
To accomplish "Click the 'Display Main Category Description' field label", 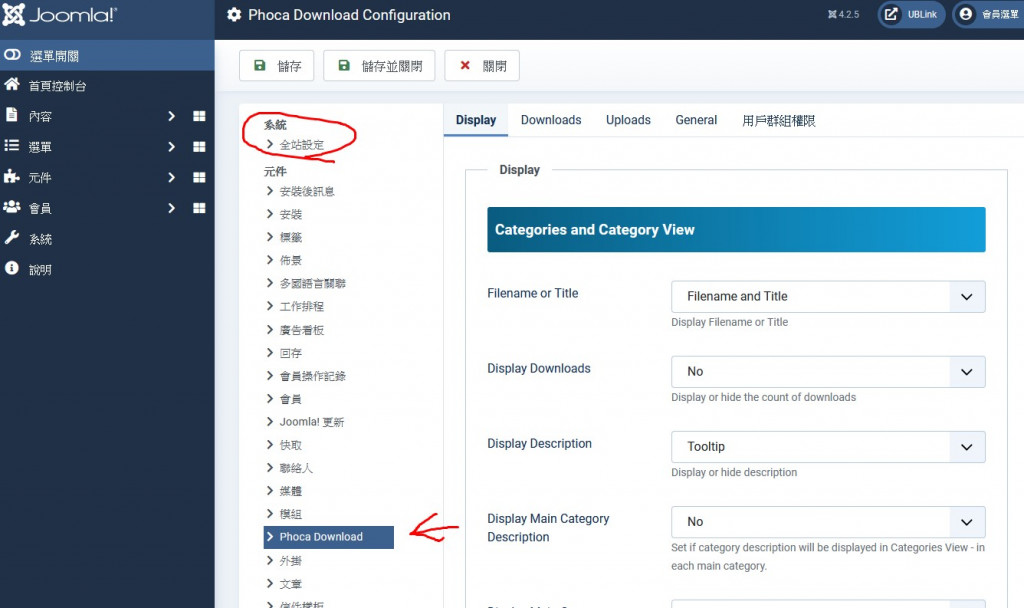I will pos(548,528).
